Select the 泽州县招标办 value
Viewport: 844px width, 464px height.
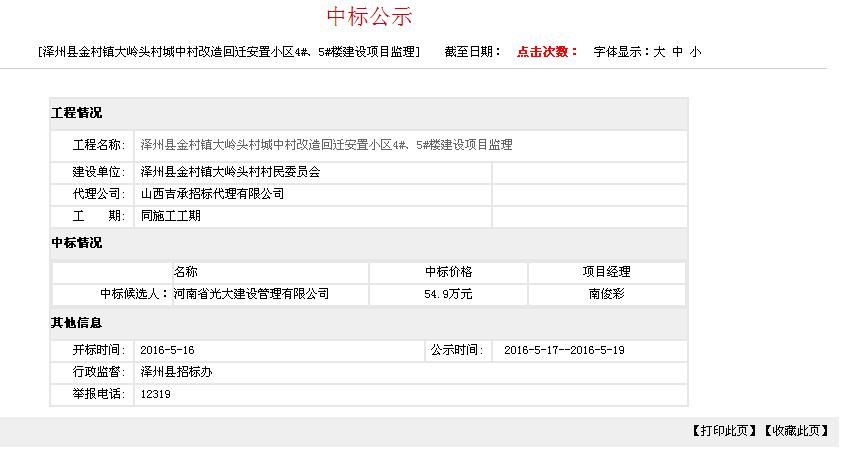pyautogui.click(x=177, y=372)
